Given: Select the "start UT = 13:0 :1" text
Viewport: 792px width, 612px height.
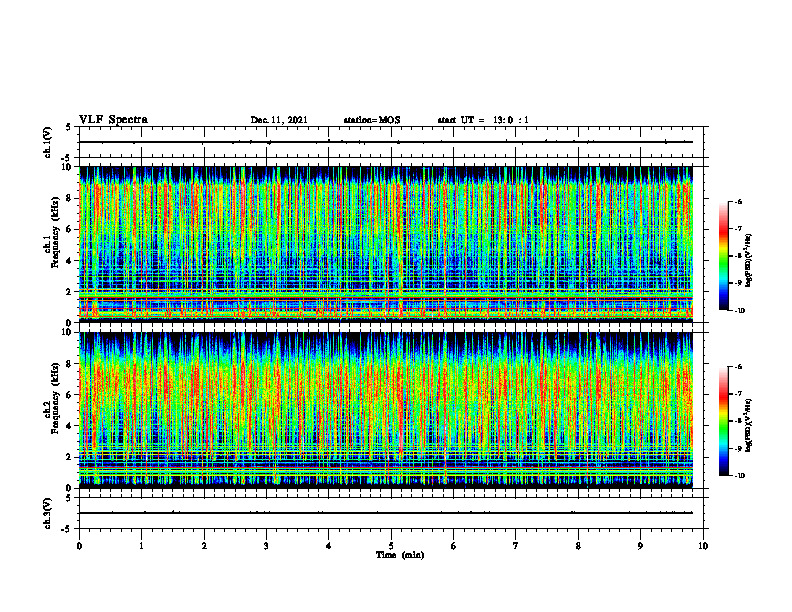Looking at the screenshot, I should [x=483, y=120].
